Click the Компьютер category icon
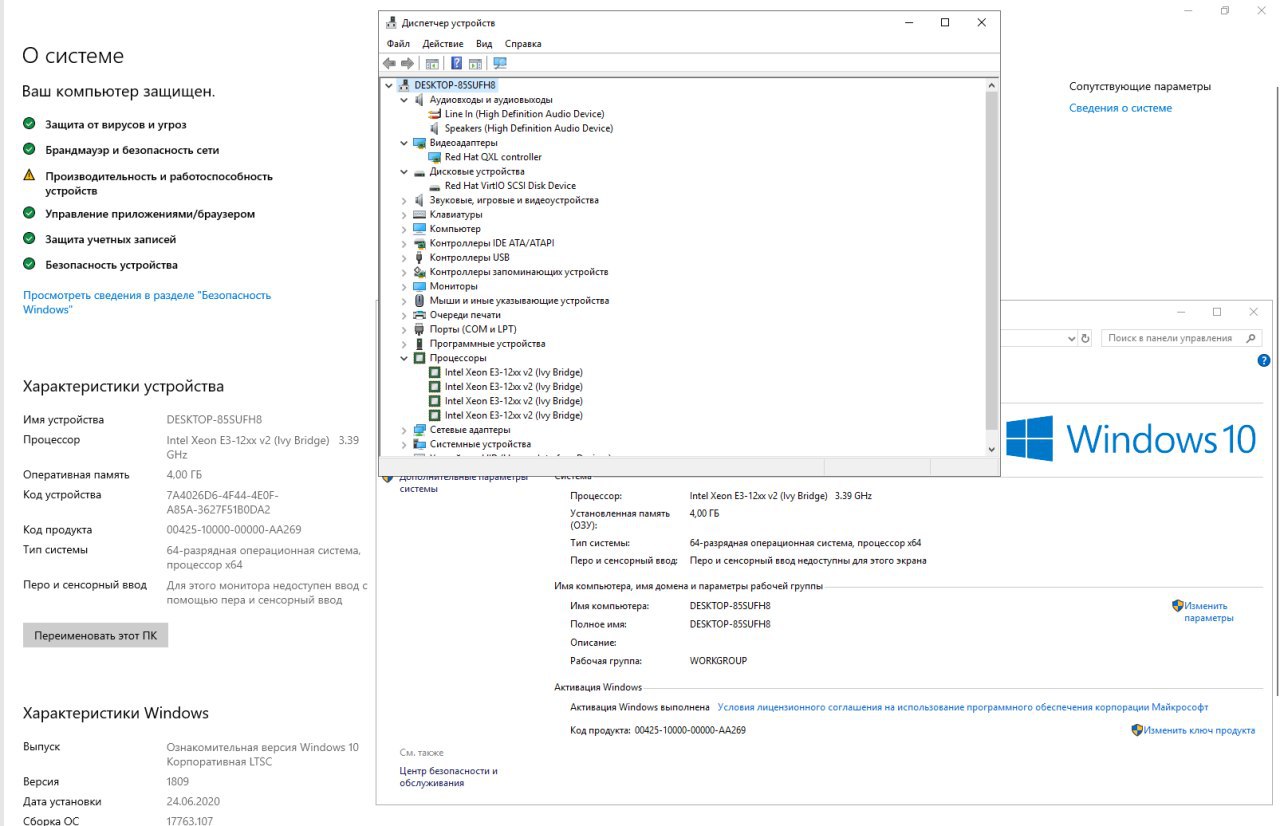This screenshot has height=826, width=1280. click(x=419, y=229)
